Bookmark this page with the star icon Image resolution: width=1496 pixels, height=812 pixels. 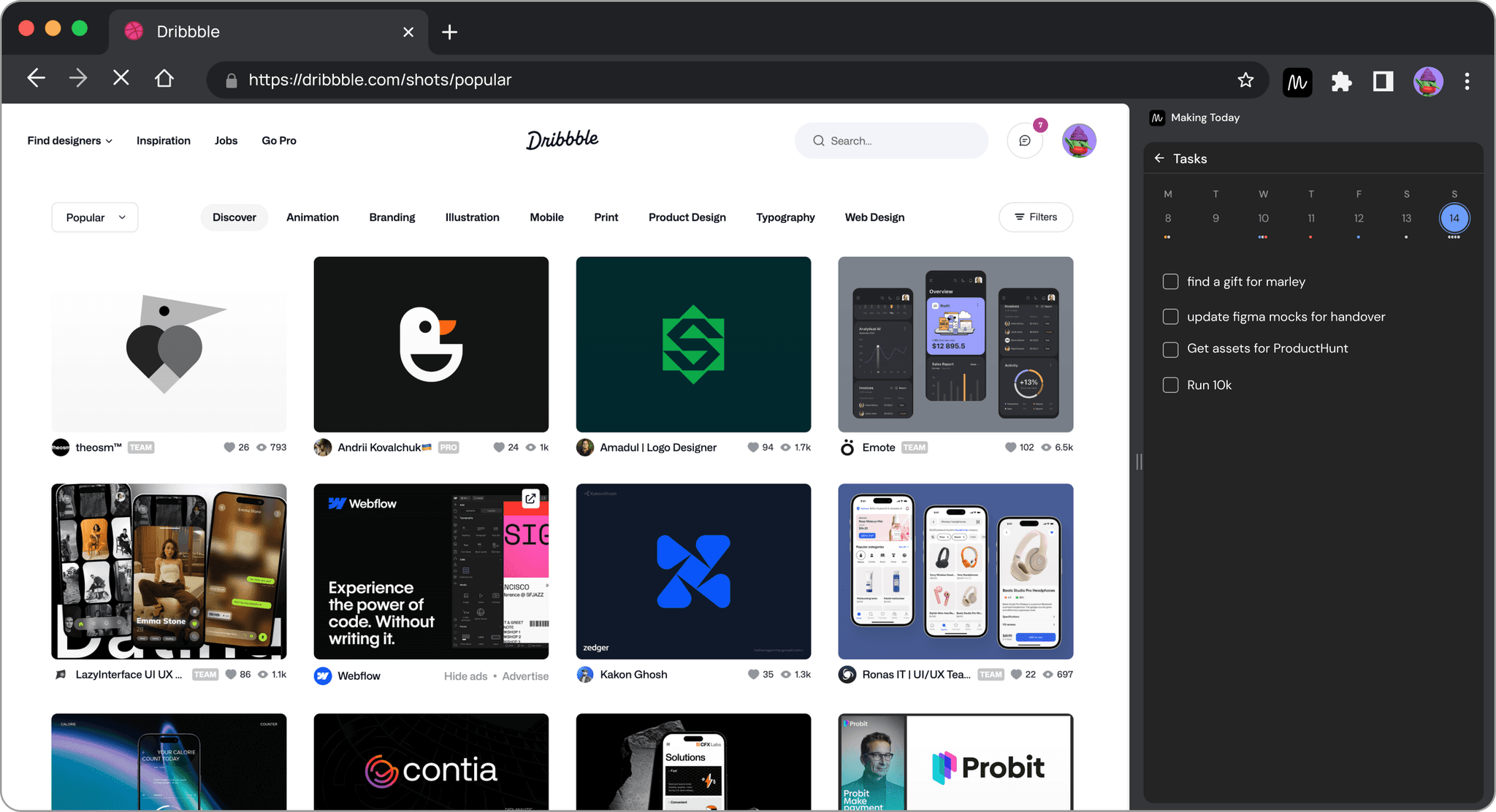pos(1245,80)
